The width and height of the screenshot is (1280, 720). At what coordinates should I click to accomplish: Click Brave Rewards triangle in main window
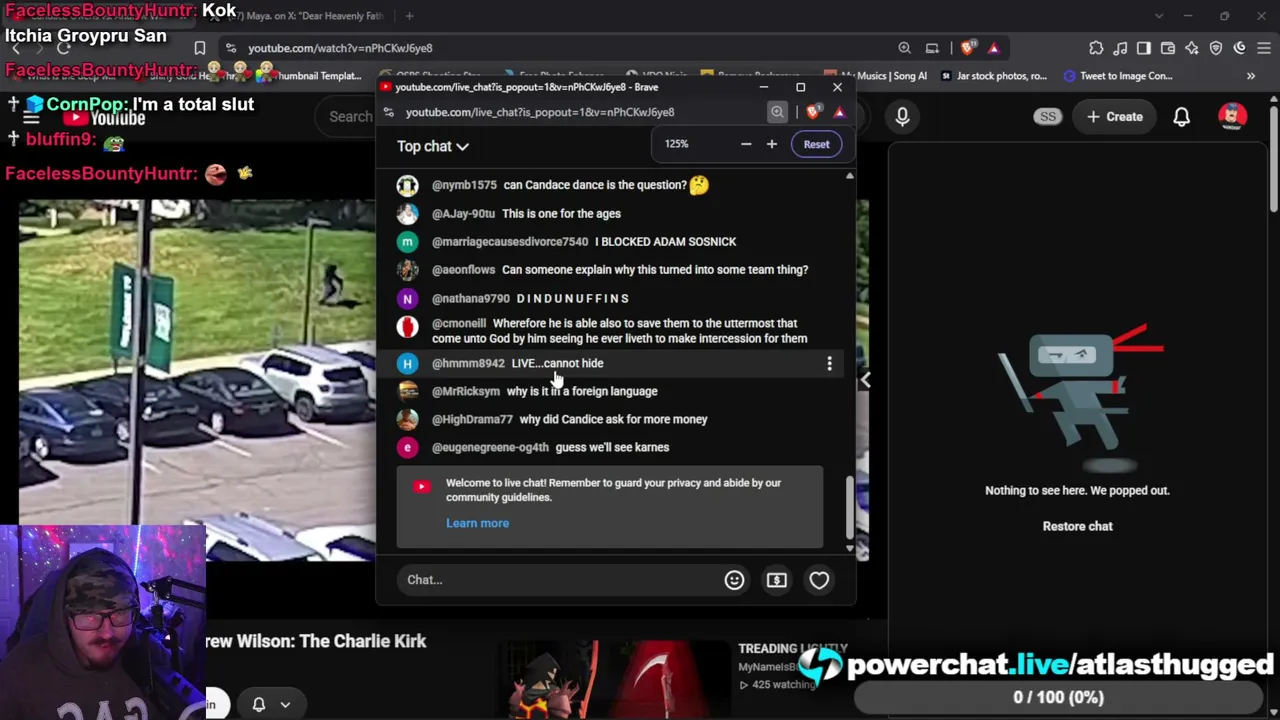point(994,48)
